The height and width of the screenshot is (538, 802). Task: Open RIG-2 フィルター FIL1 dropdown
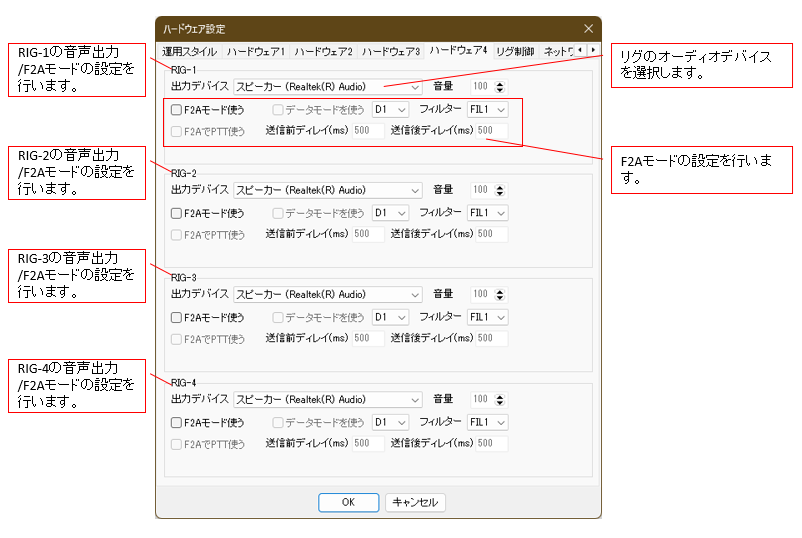[487, 213]
